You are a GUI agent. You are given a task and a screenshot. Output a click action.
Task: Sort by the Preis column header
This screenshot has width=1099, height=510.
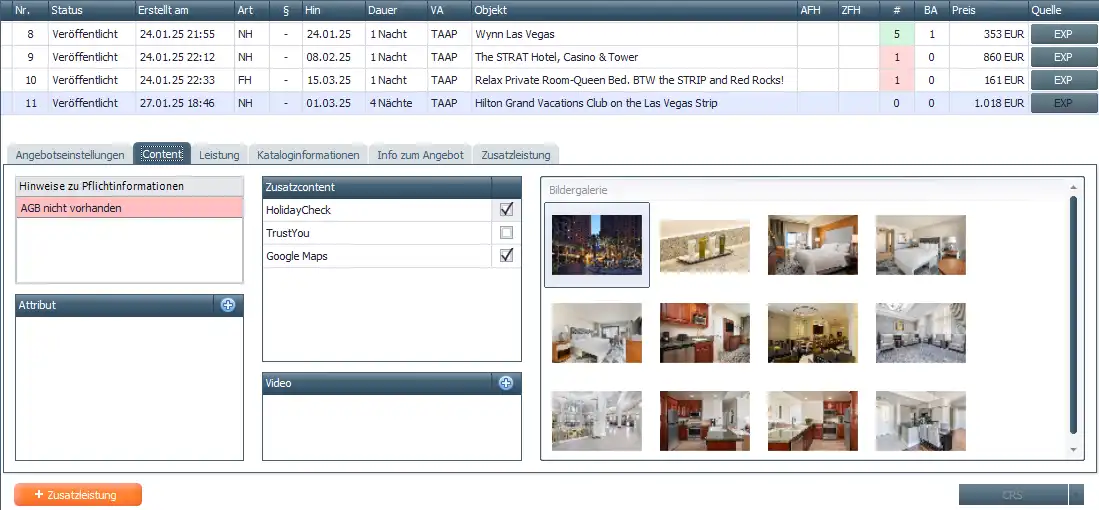click(x=988, y=11)
